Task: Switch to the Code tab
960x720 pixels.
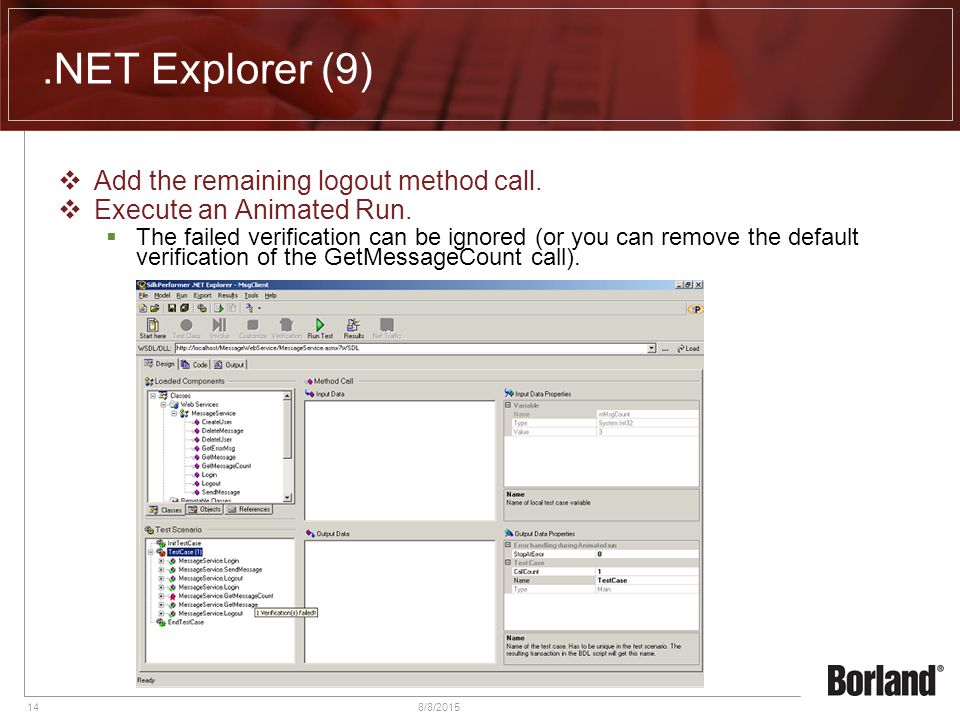Action: click(194, 364)
